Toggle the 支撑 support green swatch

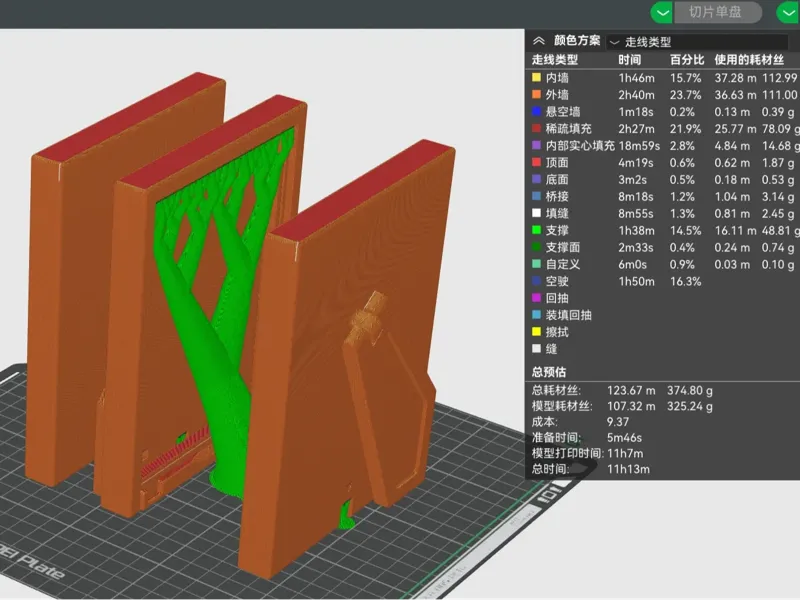536,230
